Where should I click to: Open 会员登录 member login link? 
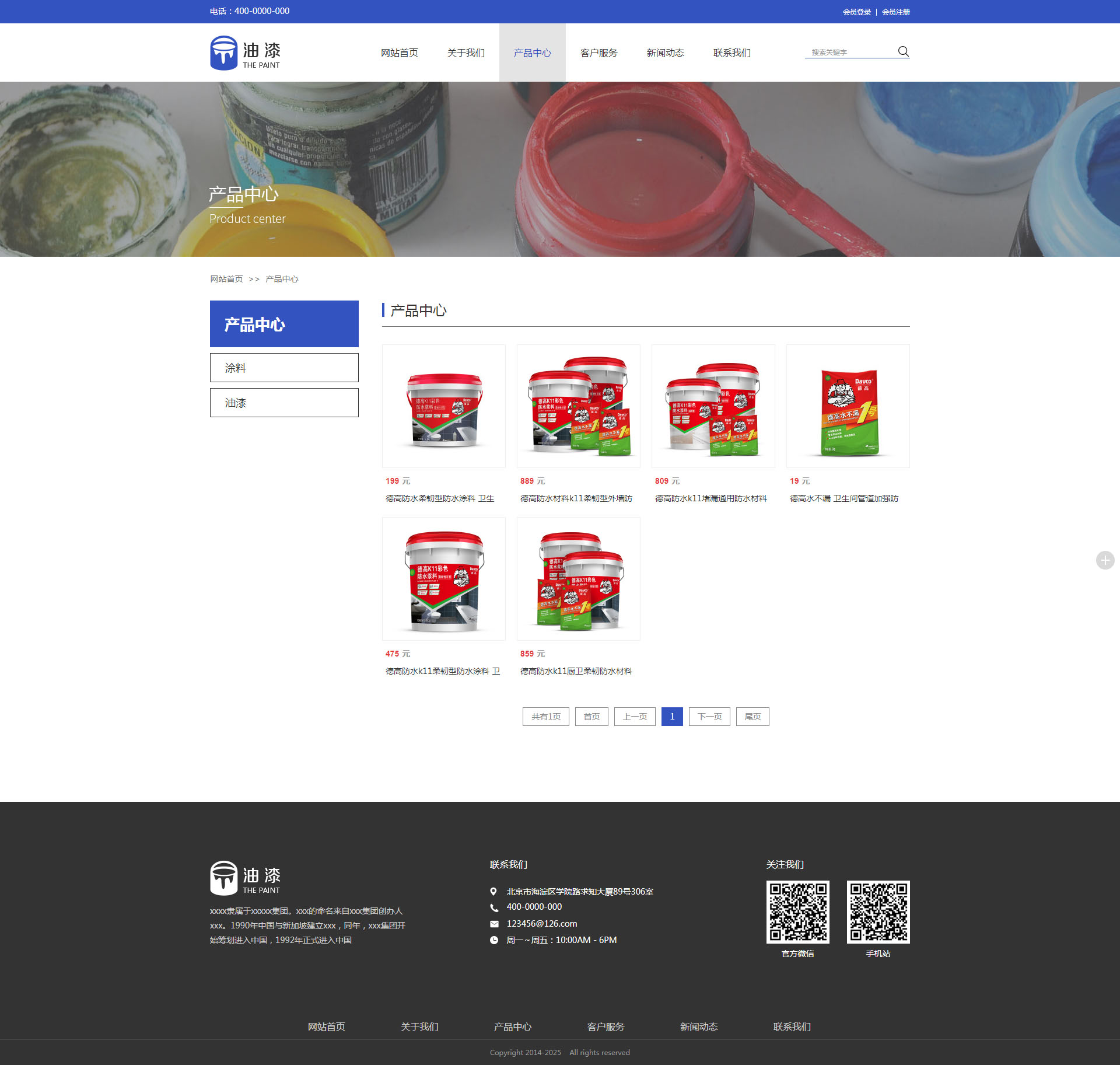pyautogui.click(x=856, y=12)
